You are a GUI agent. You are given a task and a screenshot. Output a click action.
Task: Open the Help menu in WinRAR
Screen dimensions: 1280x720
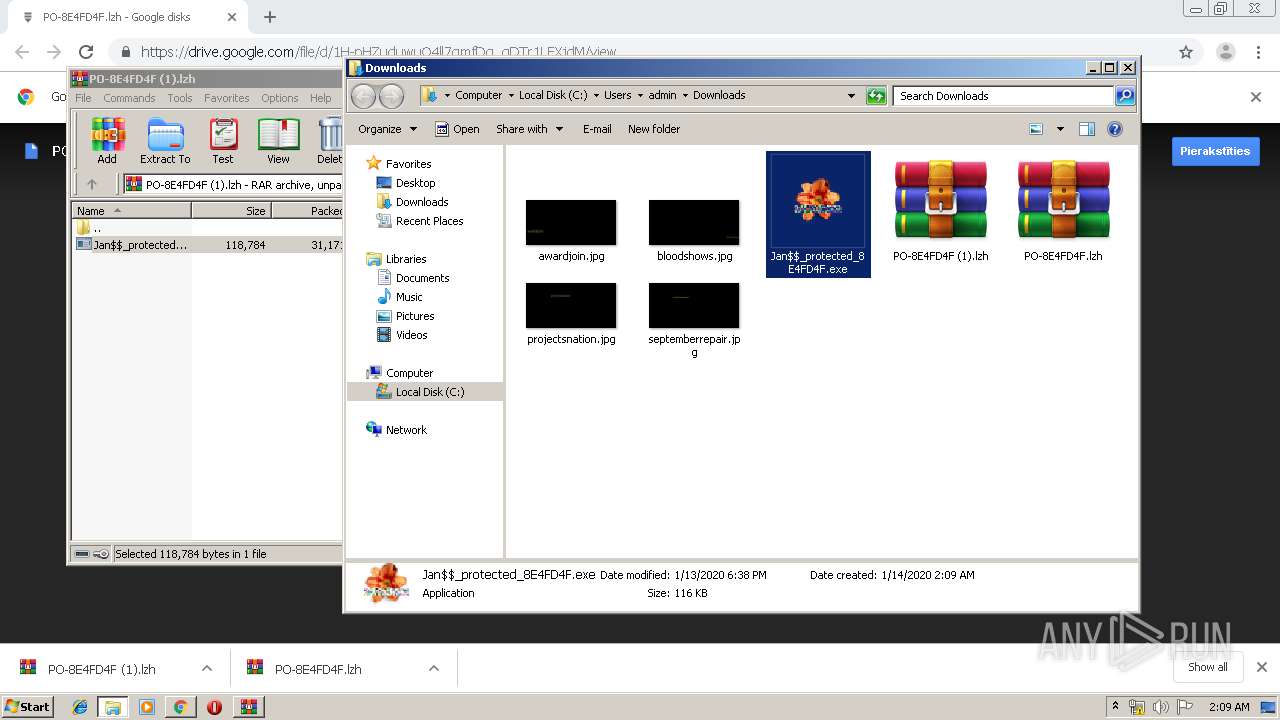(320, 98)
